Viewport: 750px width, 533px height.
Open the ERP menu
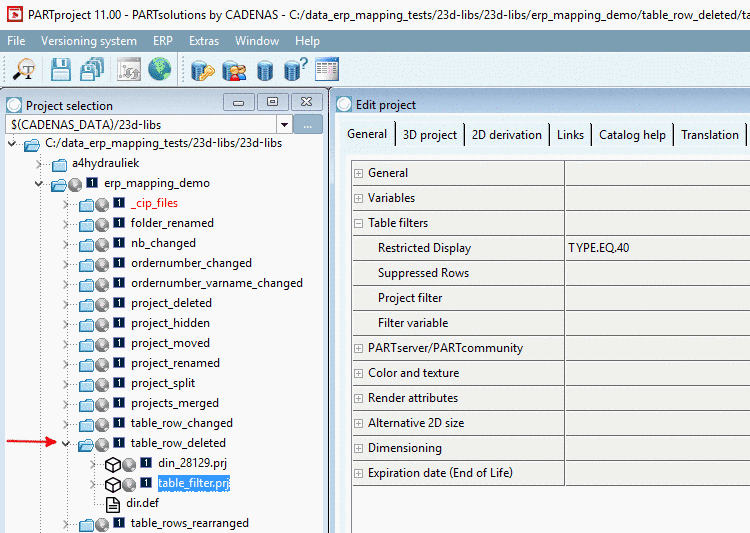(x=163, y=41)
